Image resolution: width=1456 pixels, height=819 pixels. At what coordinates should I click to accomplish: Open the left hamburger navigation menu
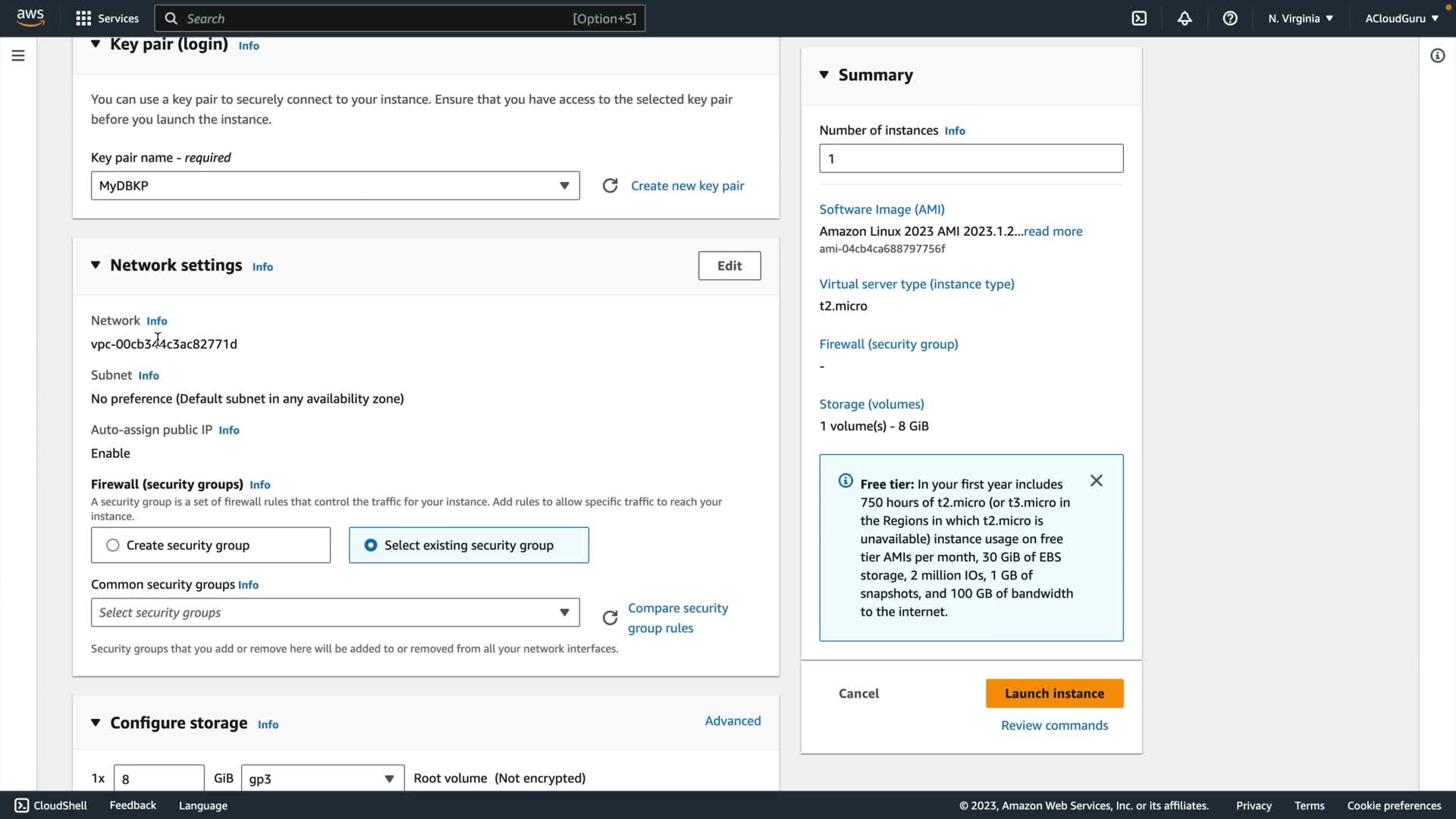[18, 55]
